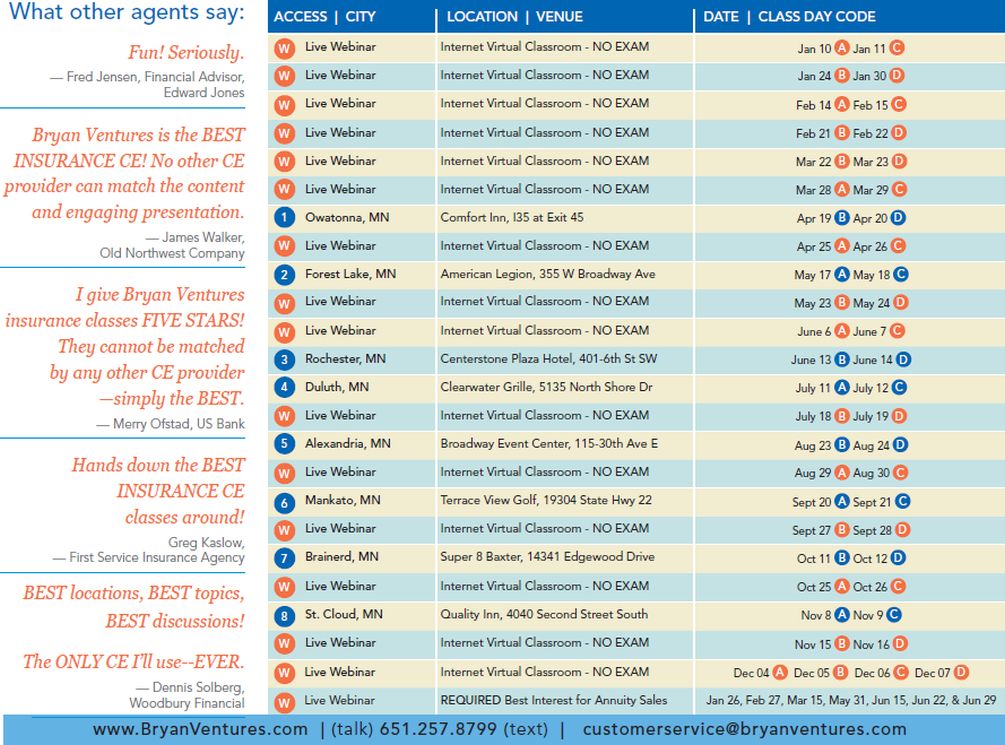
Task: Tap the number 6 circle beside Mankato, MN
Action: point(284,502)
